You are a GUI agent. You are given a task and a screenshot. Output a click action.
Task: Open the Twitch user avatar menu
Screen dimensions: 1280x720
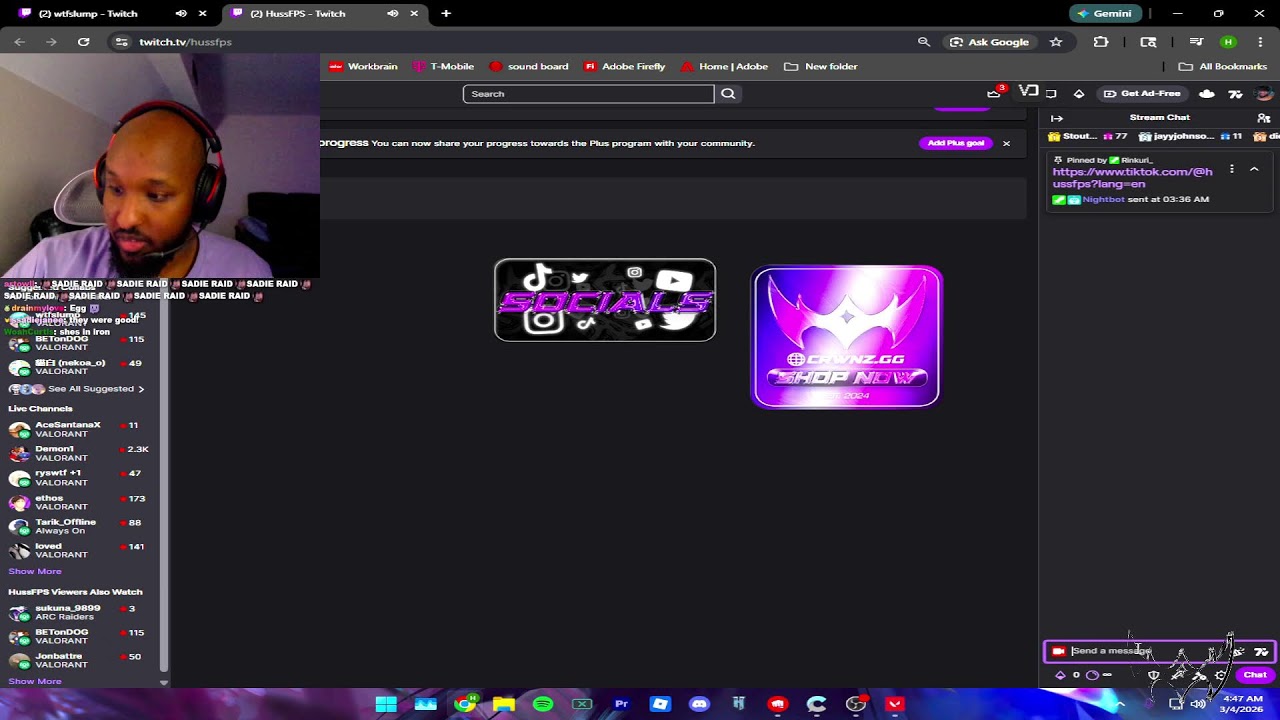coord(1265,94)
